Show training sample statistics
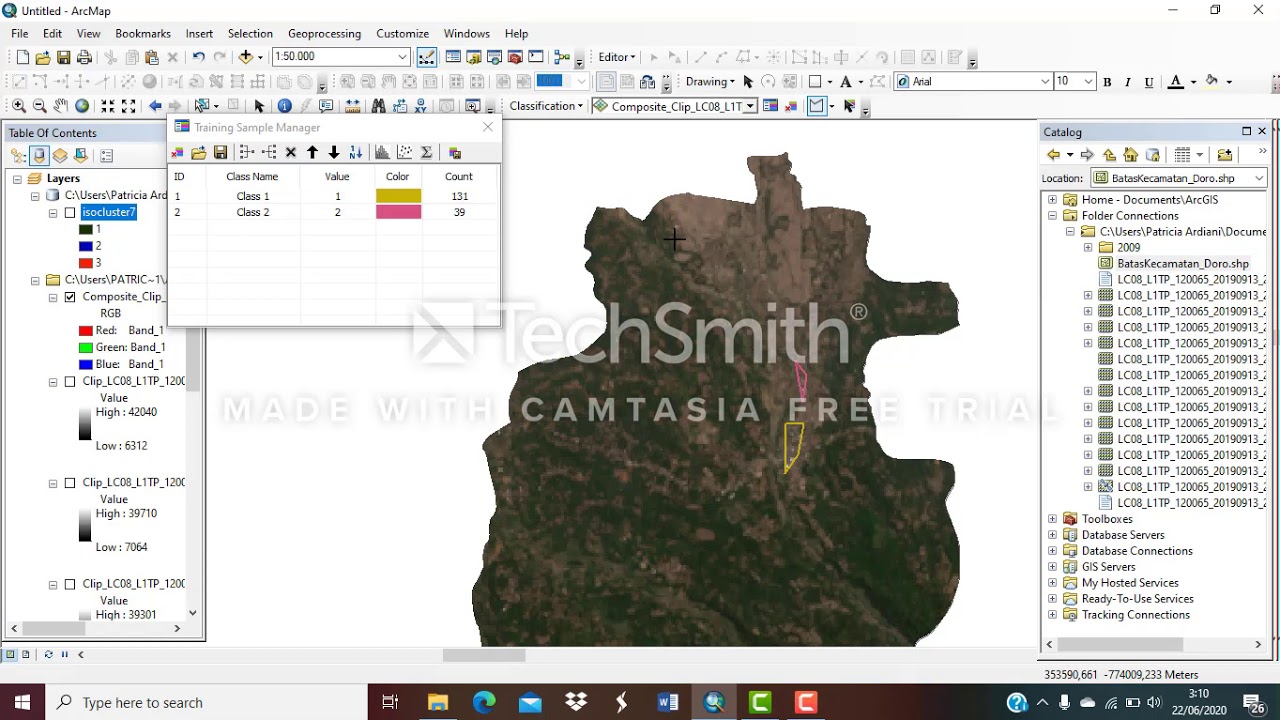 [426, 153]
